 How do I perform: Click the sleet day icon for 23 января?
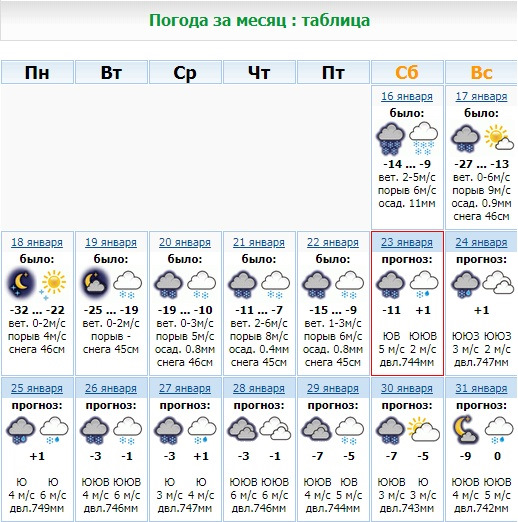coord(424,284)
